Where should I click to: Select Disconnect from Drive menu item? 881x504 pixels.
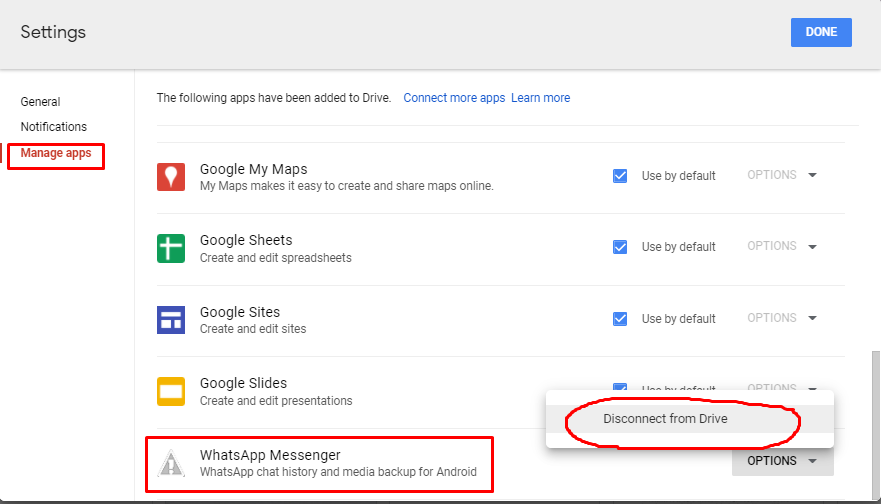click(689, 419)
